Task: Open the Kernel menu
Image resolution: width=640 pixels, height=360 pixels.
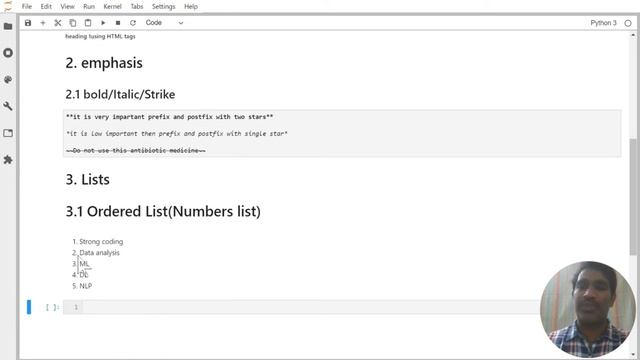Action: pos(113,7)
